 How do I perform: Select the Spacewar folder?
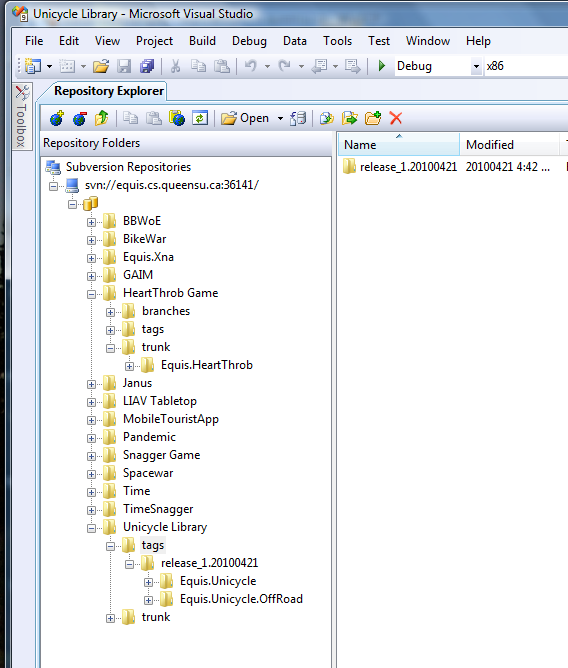(x=148, y=473)
